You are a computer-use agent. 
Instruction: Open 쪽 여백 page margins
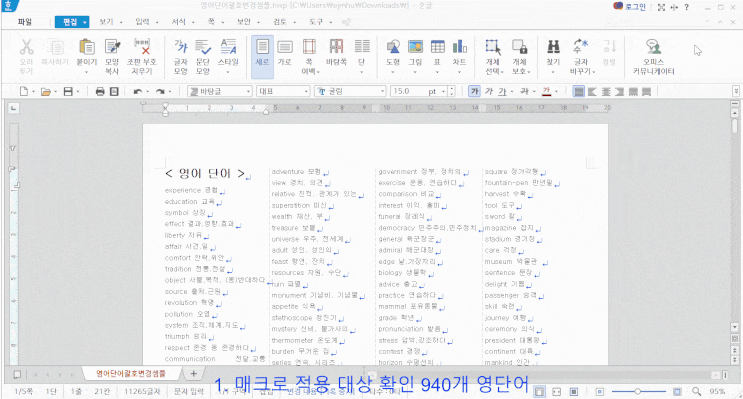(309, 56)
